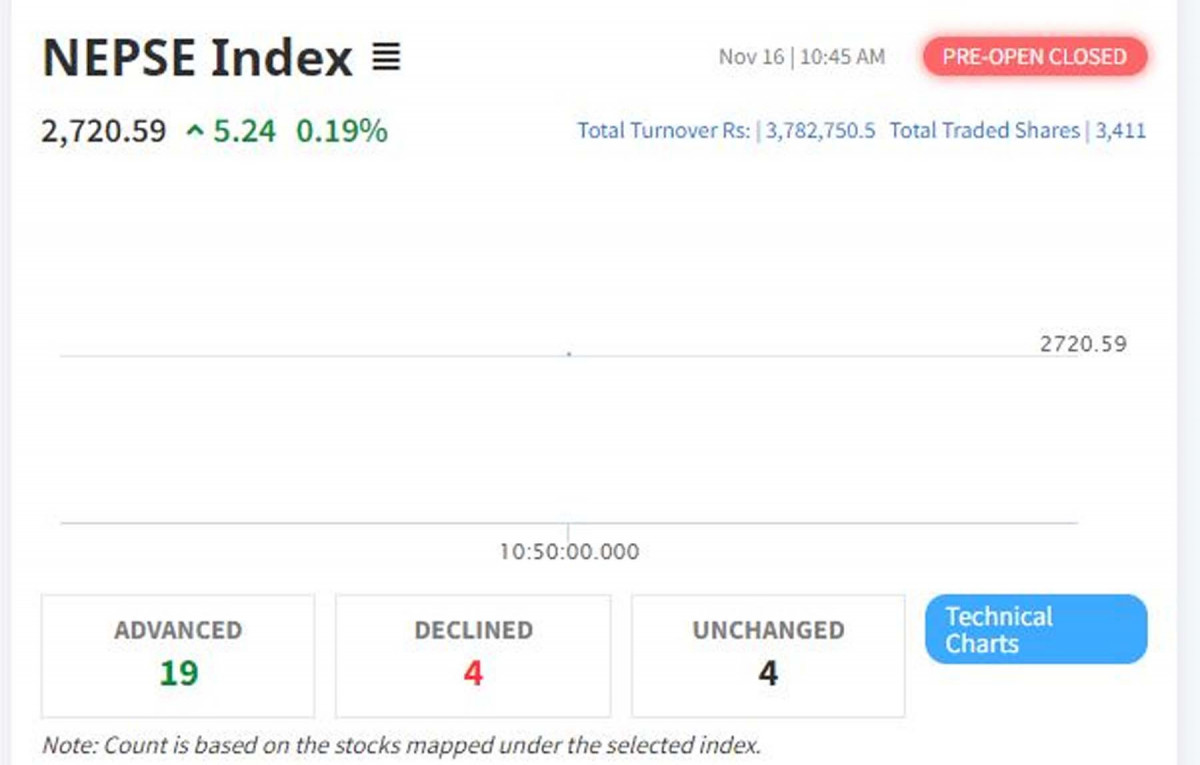The height and width of the screenshot is (765, 1200).
Task: Click the green up-arrow change indicator
Action: (194, 131)
